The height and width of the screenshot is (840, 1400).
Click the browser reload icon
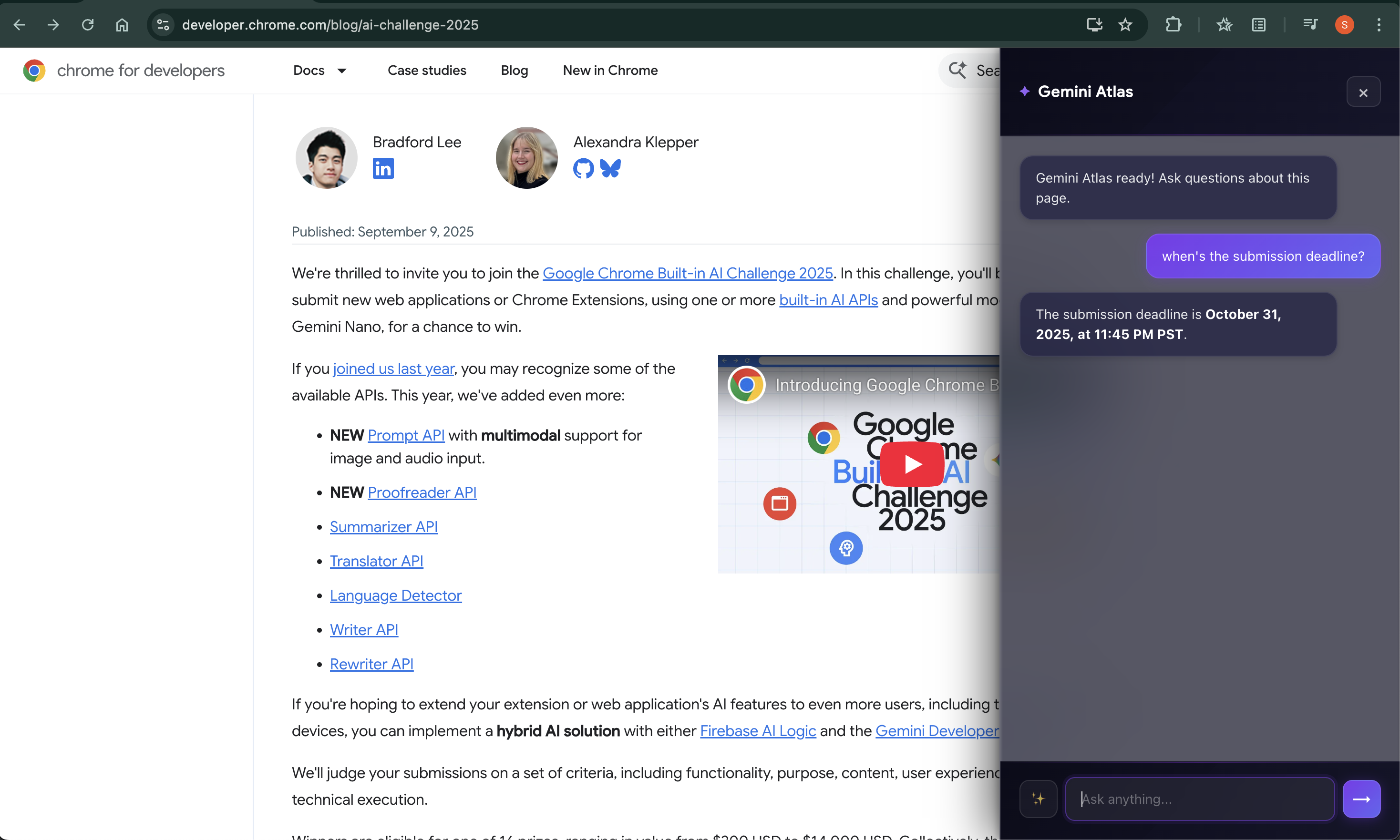coord(88,25)
